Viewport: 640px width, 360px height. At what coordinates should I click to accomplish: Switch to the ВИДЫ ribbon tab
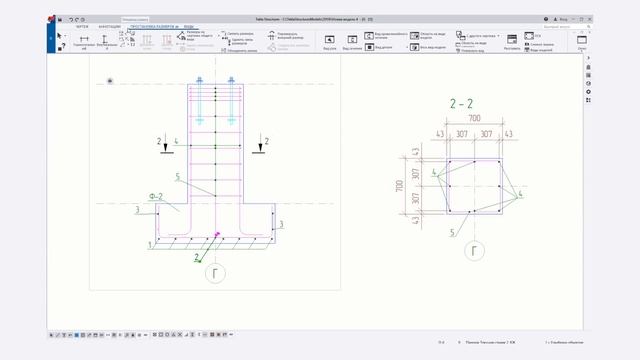tap(189, 27)
